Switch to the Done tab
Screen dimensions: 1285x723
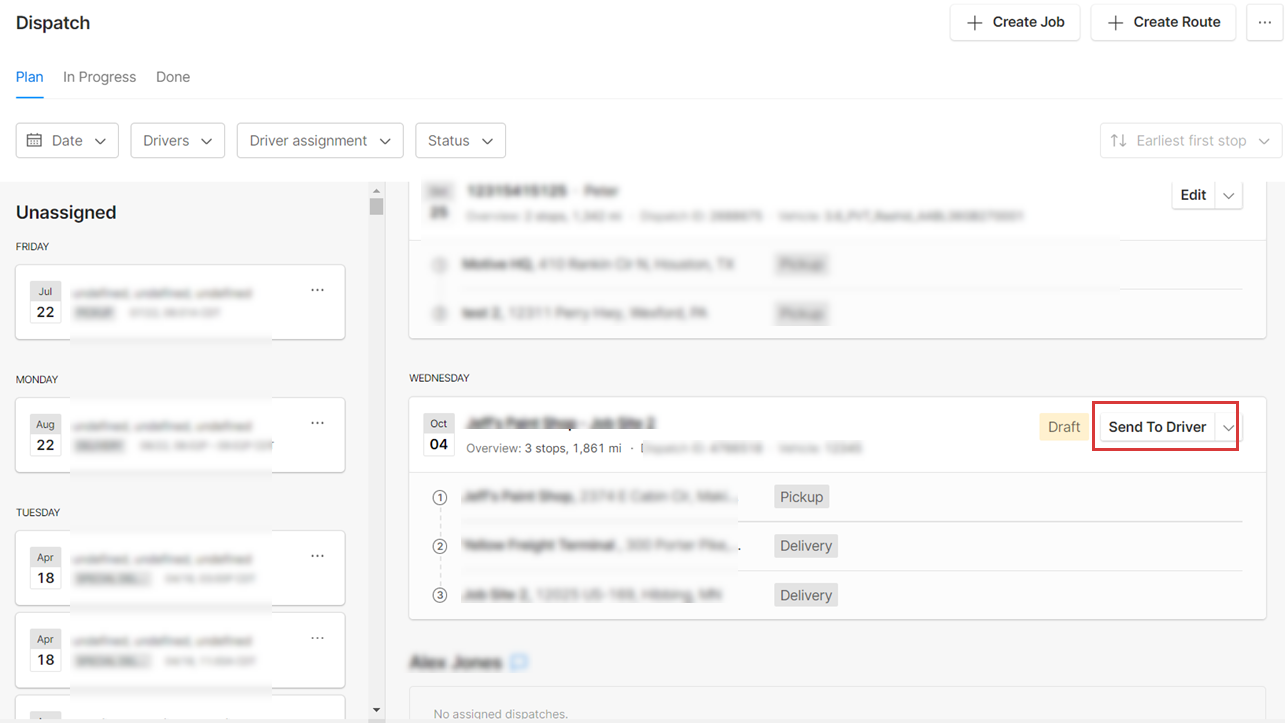coord(172,77)
